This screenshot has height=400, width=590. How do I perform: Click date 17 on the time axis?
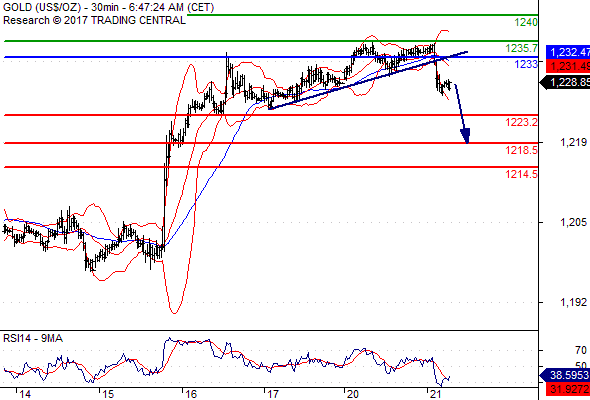pyautogui.click(x=273, y=394)
